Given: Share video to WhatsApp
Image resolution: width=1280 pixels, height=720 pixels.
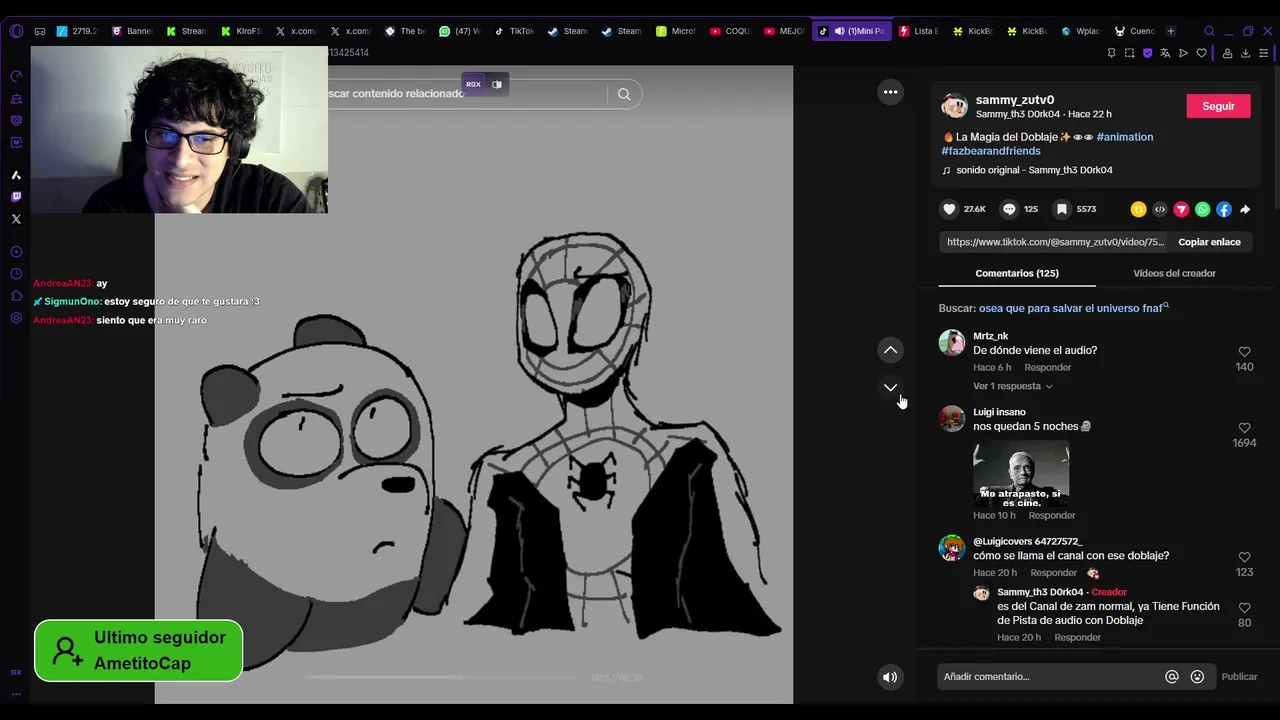Looking at the screenshot, I should [1203, 209].
